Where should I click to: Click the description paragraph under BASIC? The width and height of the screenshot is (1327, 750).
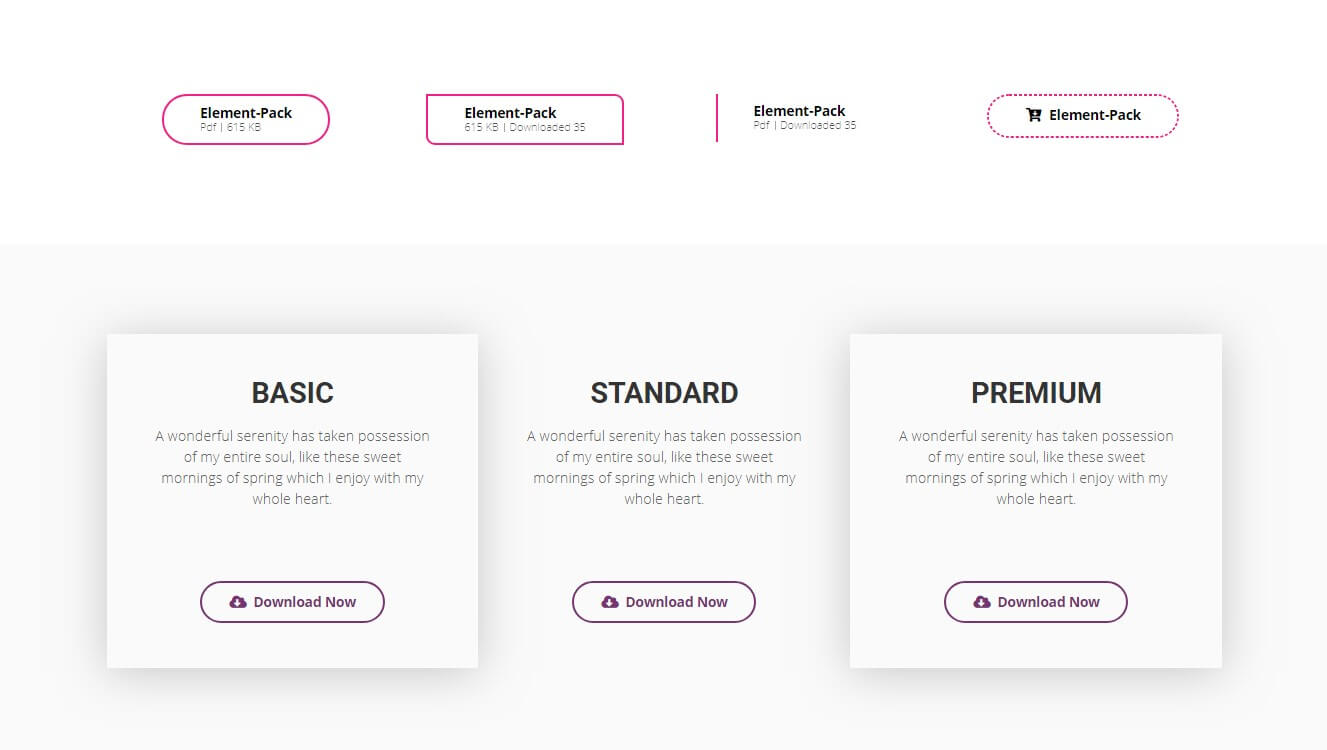(293, 467)
